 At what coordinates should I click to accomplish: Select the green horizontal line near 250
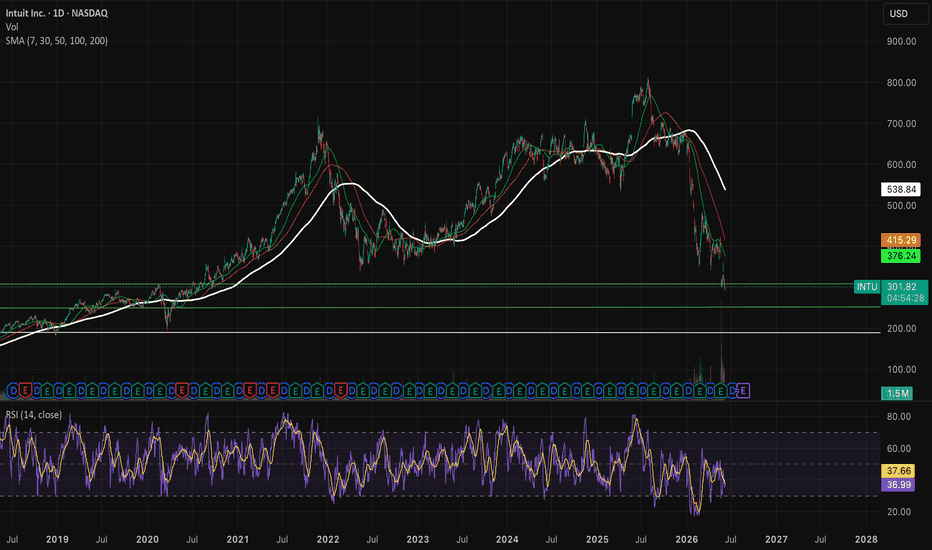click(x=440, y=307)
